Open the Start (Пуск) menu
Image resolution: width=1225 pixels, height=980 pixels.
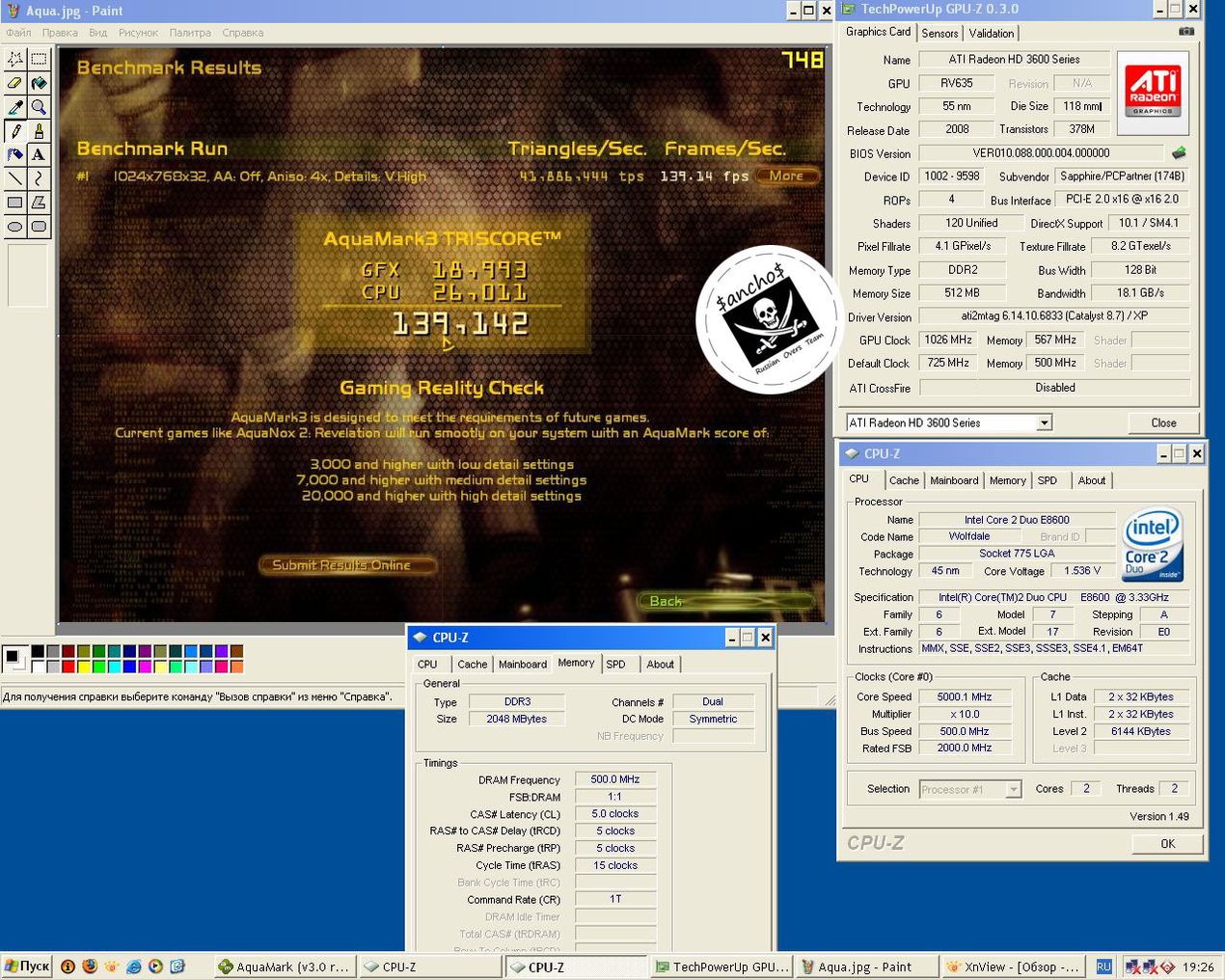[27, 966]
